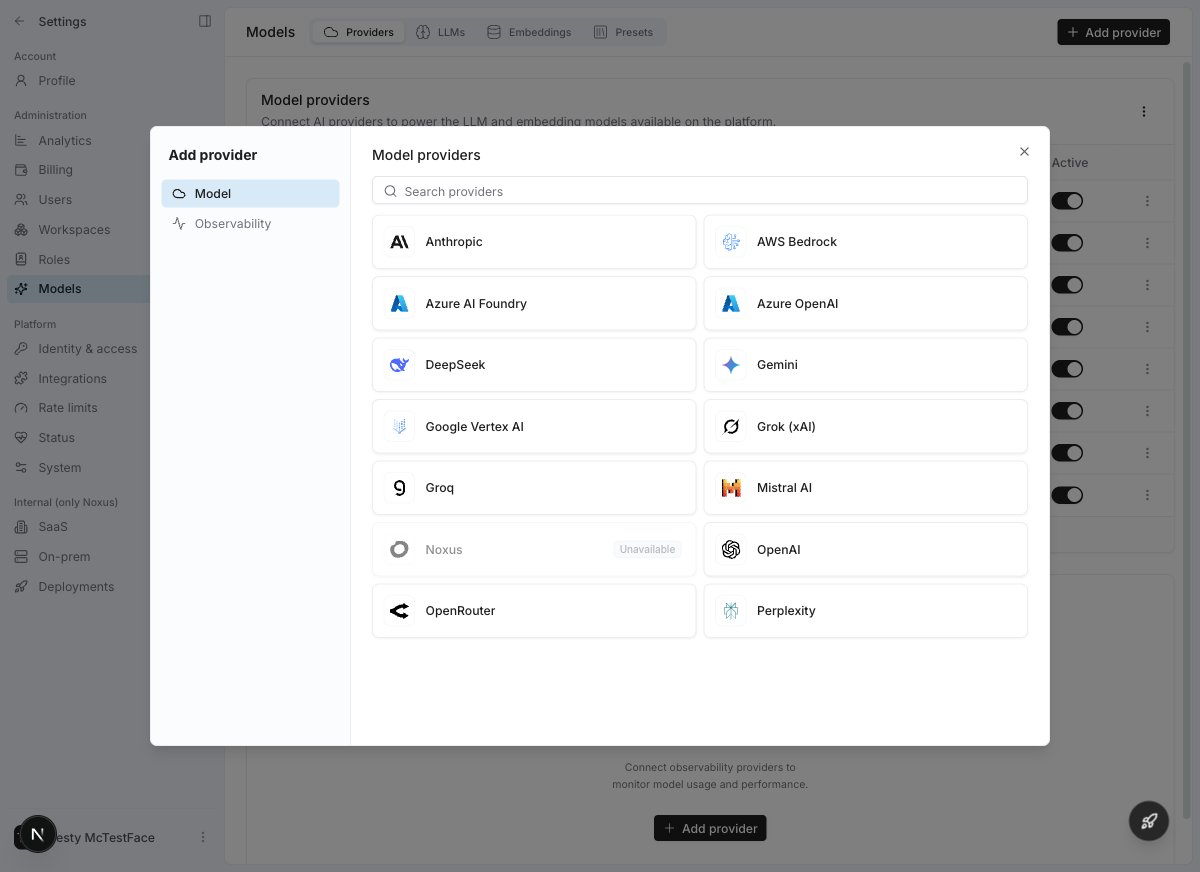
Task: Toggle the first provider's Active switch
Action: tap(1067, 201)
